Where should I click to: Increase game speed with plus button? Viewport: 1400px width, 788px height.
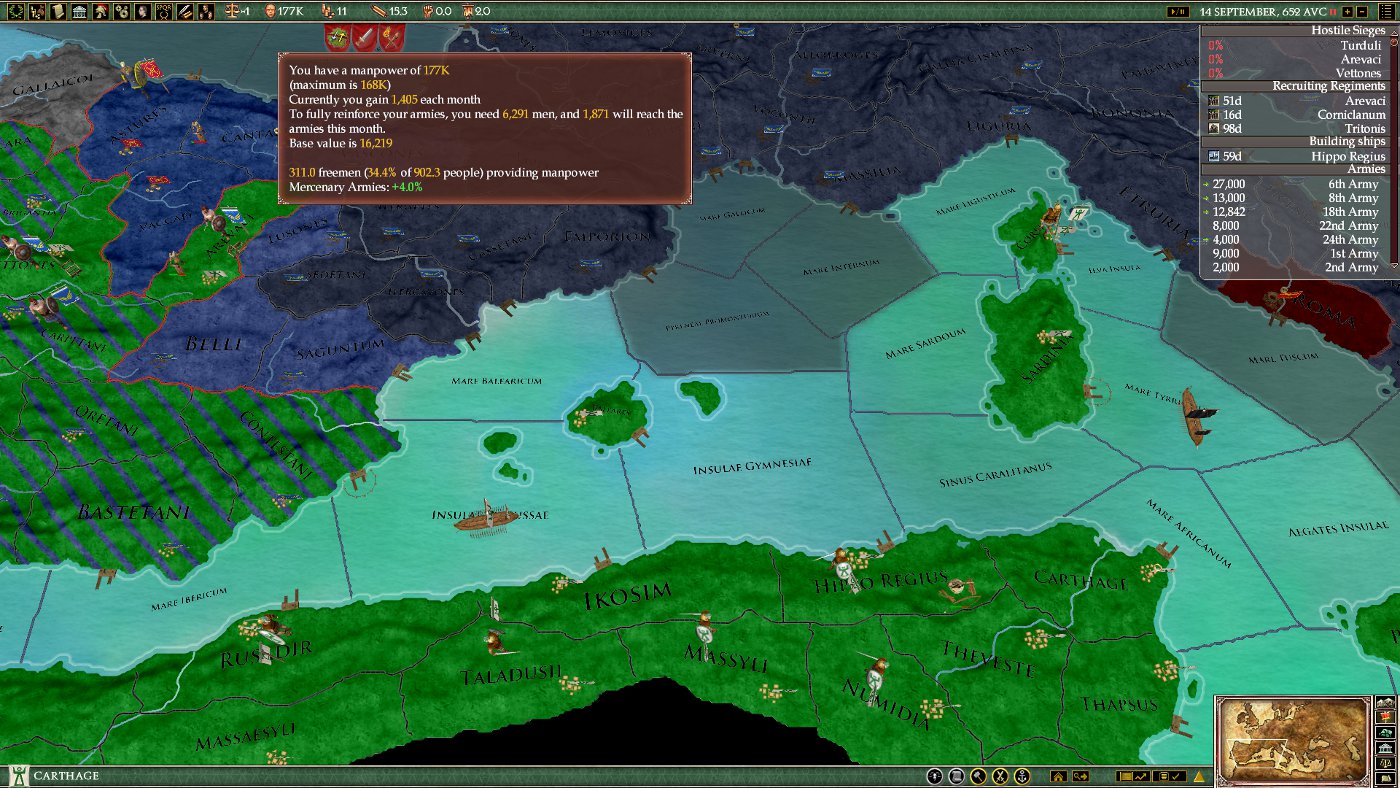coord(1347,12)
